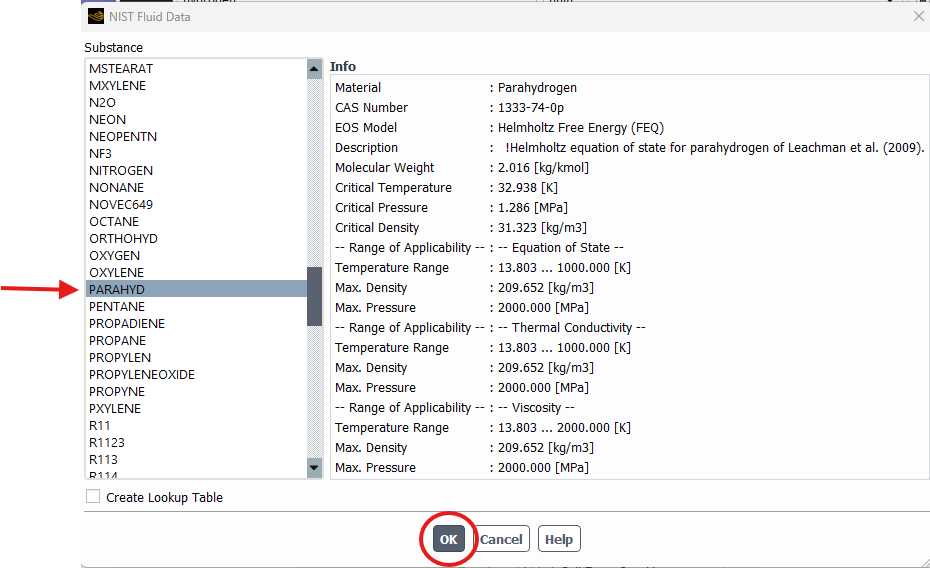Select NEON substance
Image resolution: width=930 pixels, height=568 pixels.
pos(196,120)
